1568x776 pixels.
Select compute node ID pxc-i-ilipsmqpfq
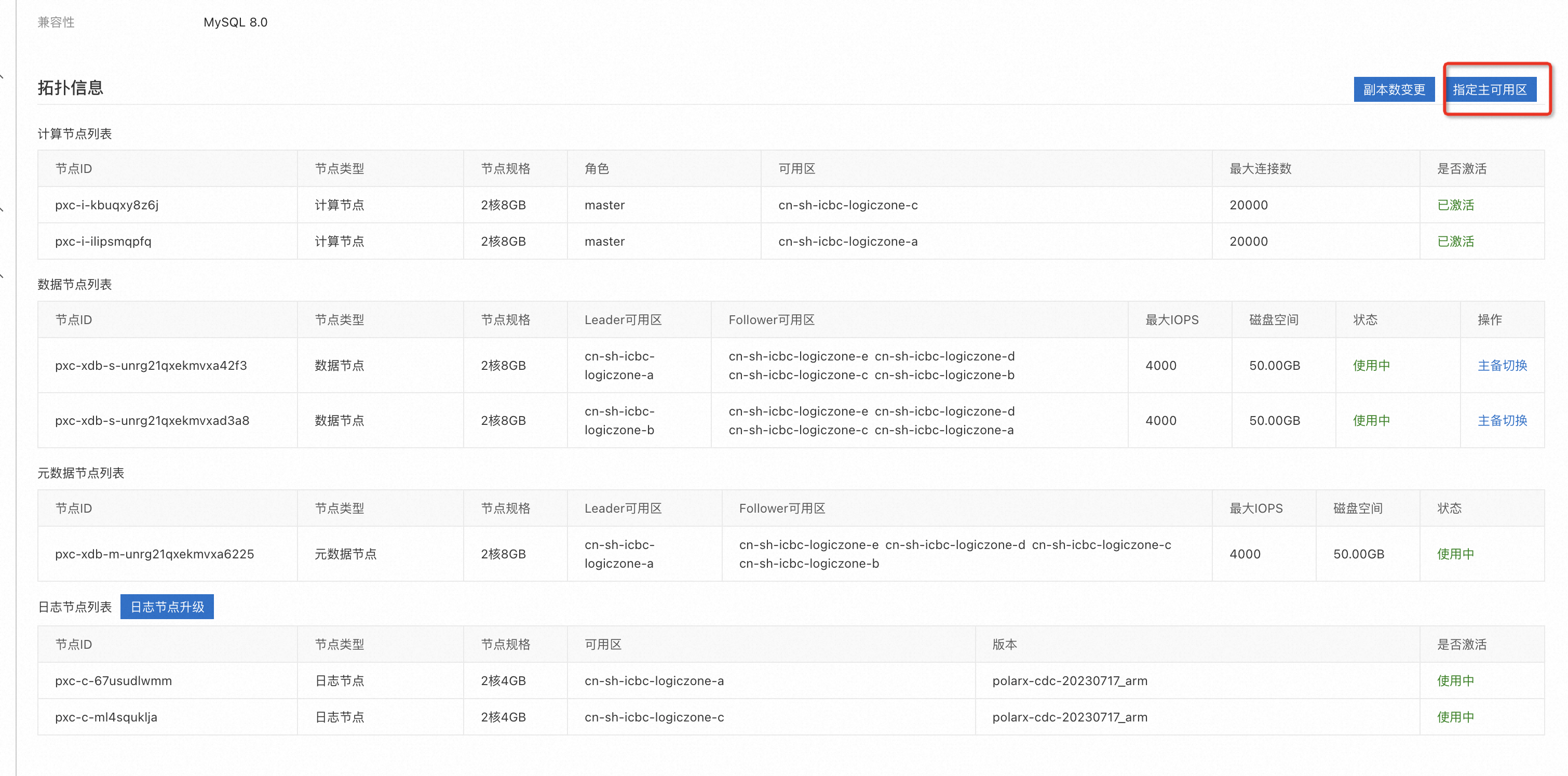[x=103, y=241]
